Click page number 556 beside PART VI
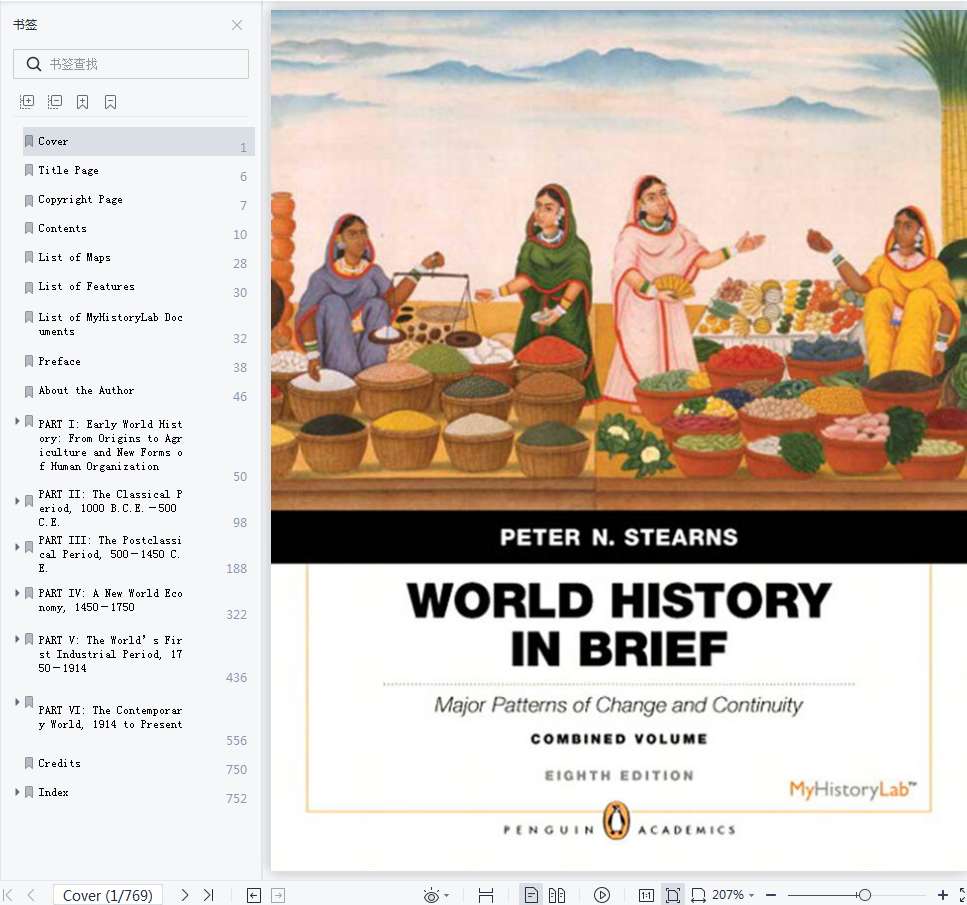The image size is (967, 905). tap(236, 741)
